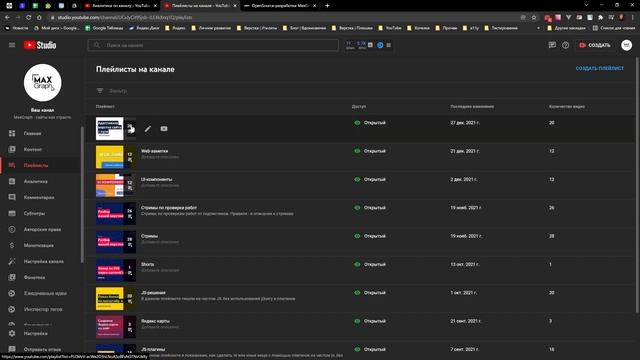Open the Shorts playlist thumbnail
This screenshot has height=360, width=640.
tap(116, 270)
